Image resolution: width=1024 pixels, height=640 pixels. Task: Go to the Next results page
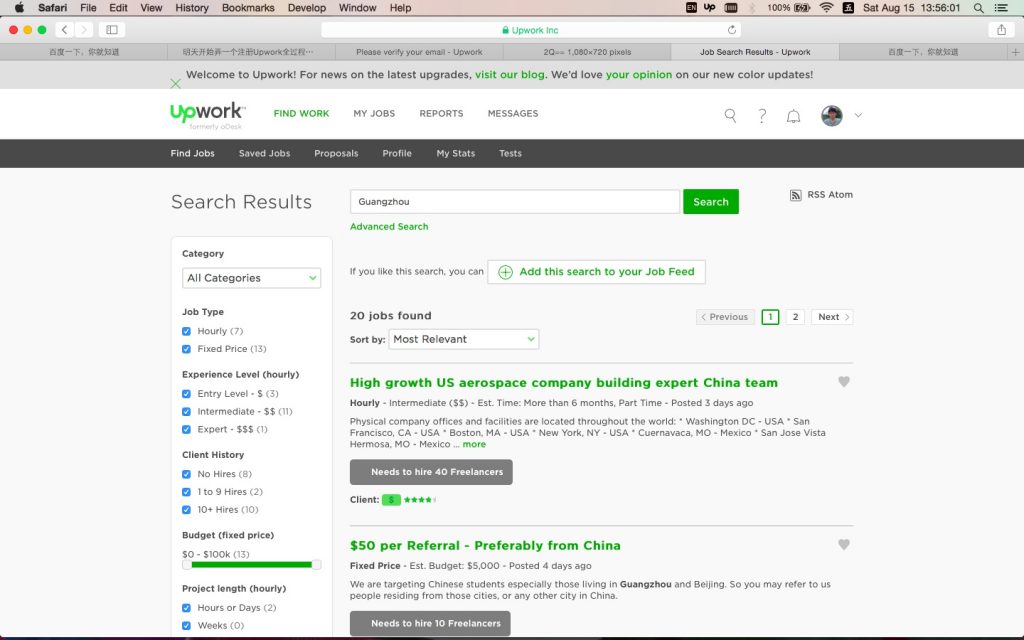pyautogui.click(x=832, y=317)
